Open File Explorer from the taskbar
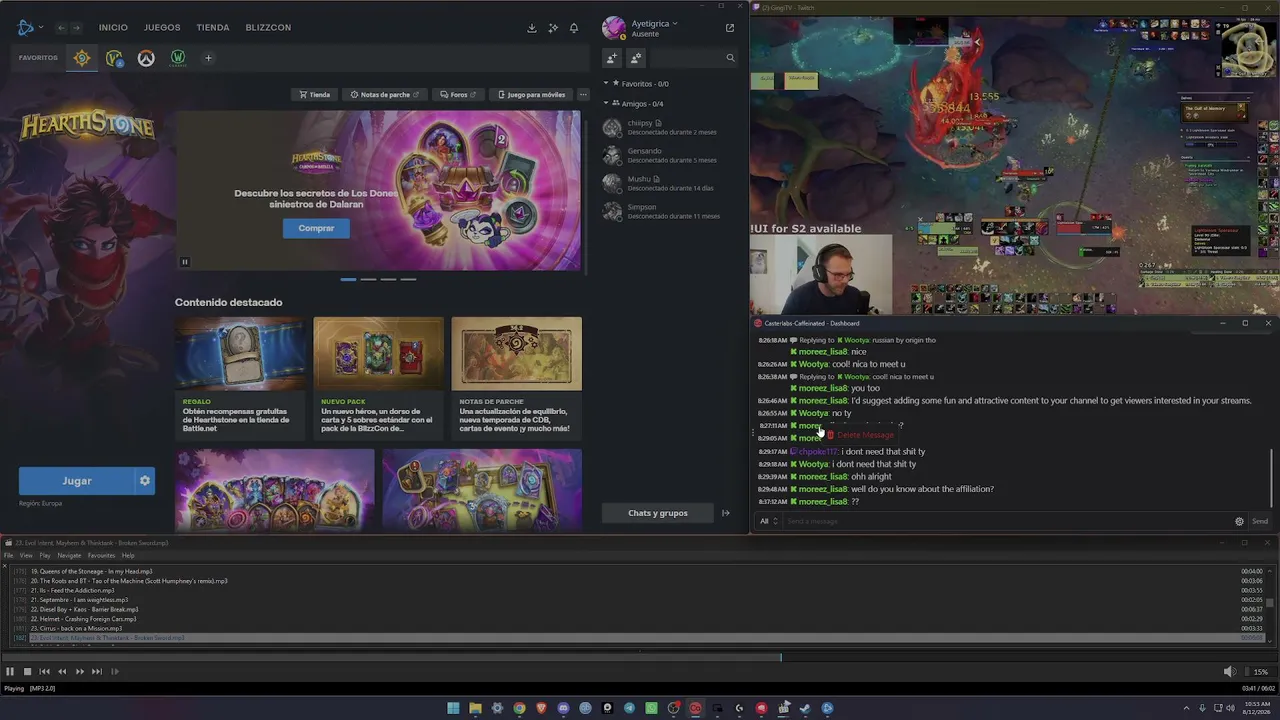 (x=475, y=708)
